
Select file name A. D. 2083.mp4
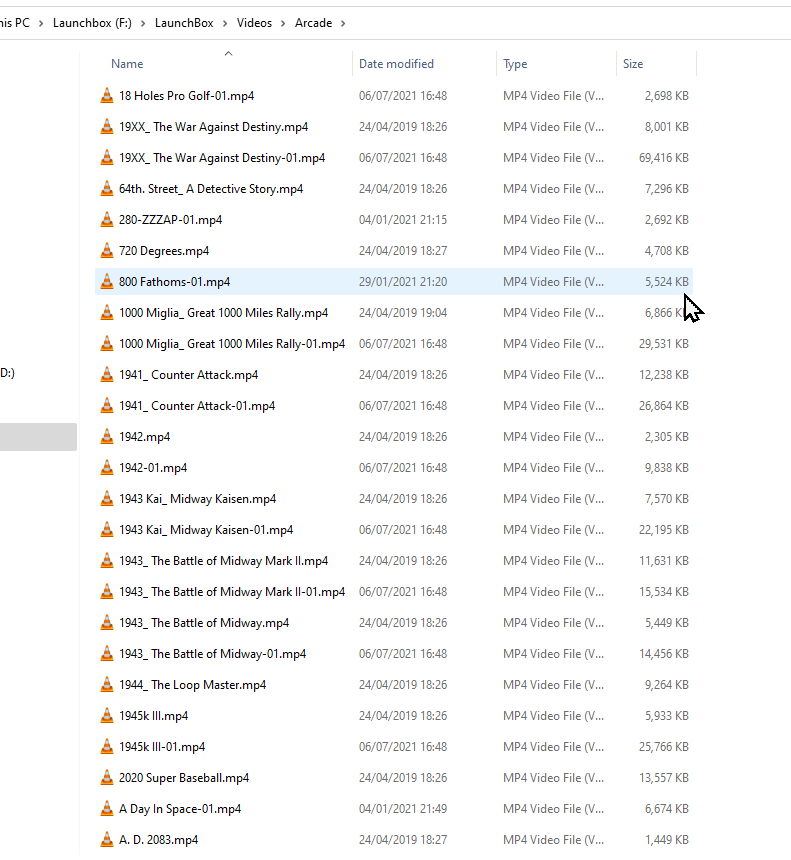[159, 839]
